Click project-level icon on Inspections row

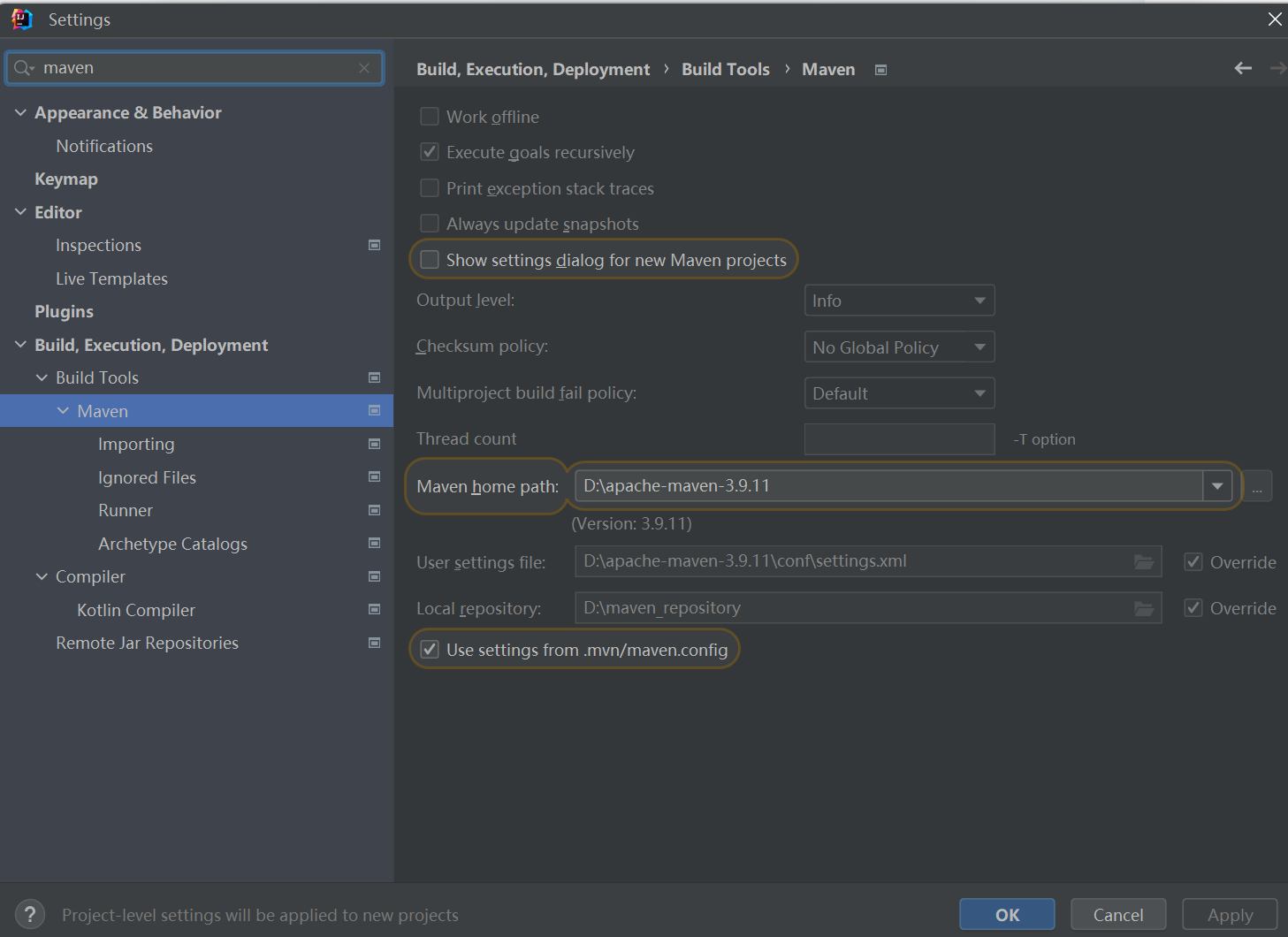374,245
